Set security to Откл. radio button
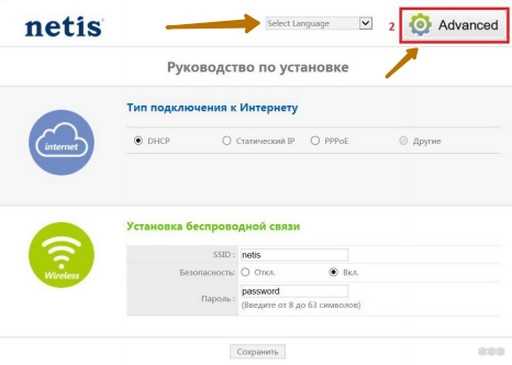 point(245,272)
